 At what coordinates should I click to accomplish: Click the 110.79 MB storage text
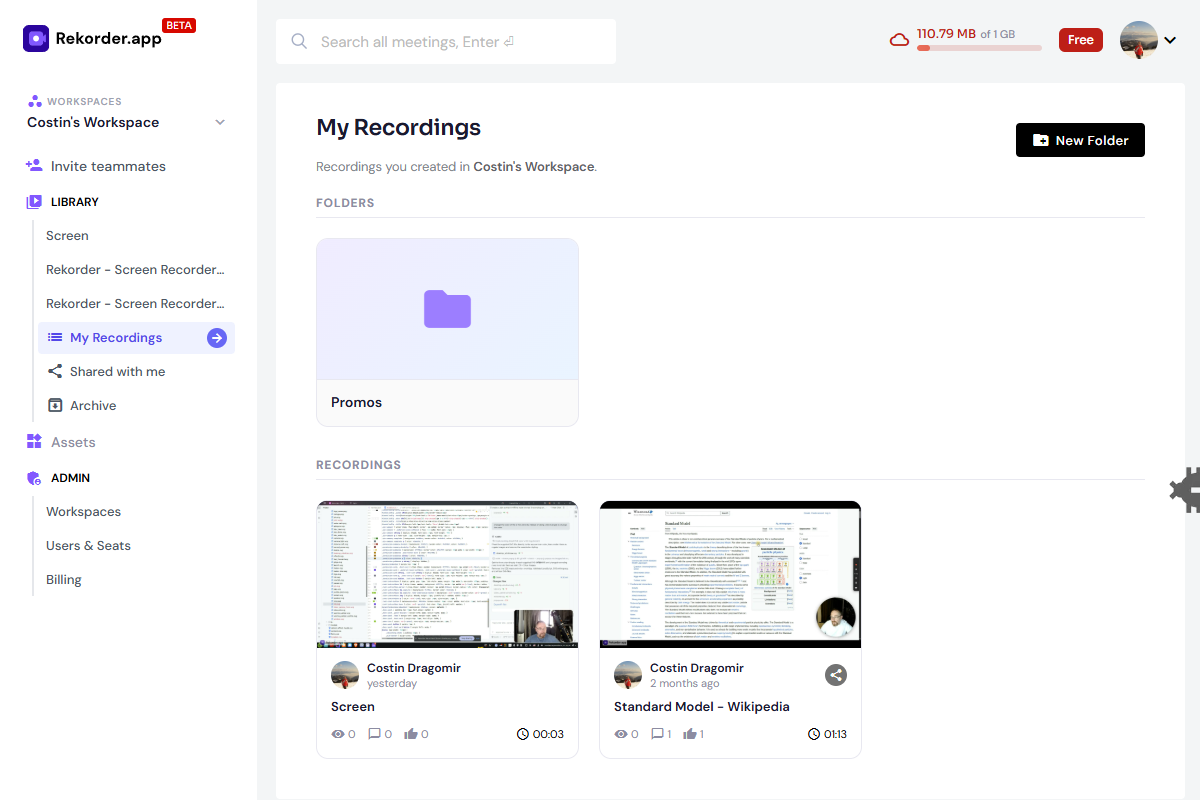pyautogui.click(x=946, y=33)
